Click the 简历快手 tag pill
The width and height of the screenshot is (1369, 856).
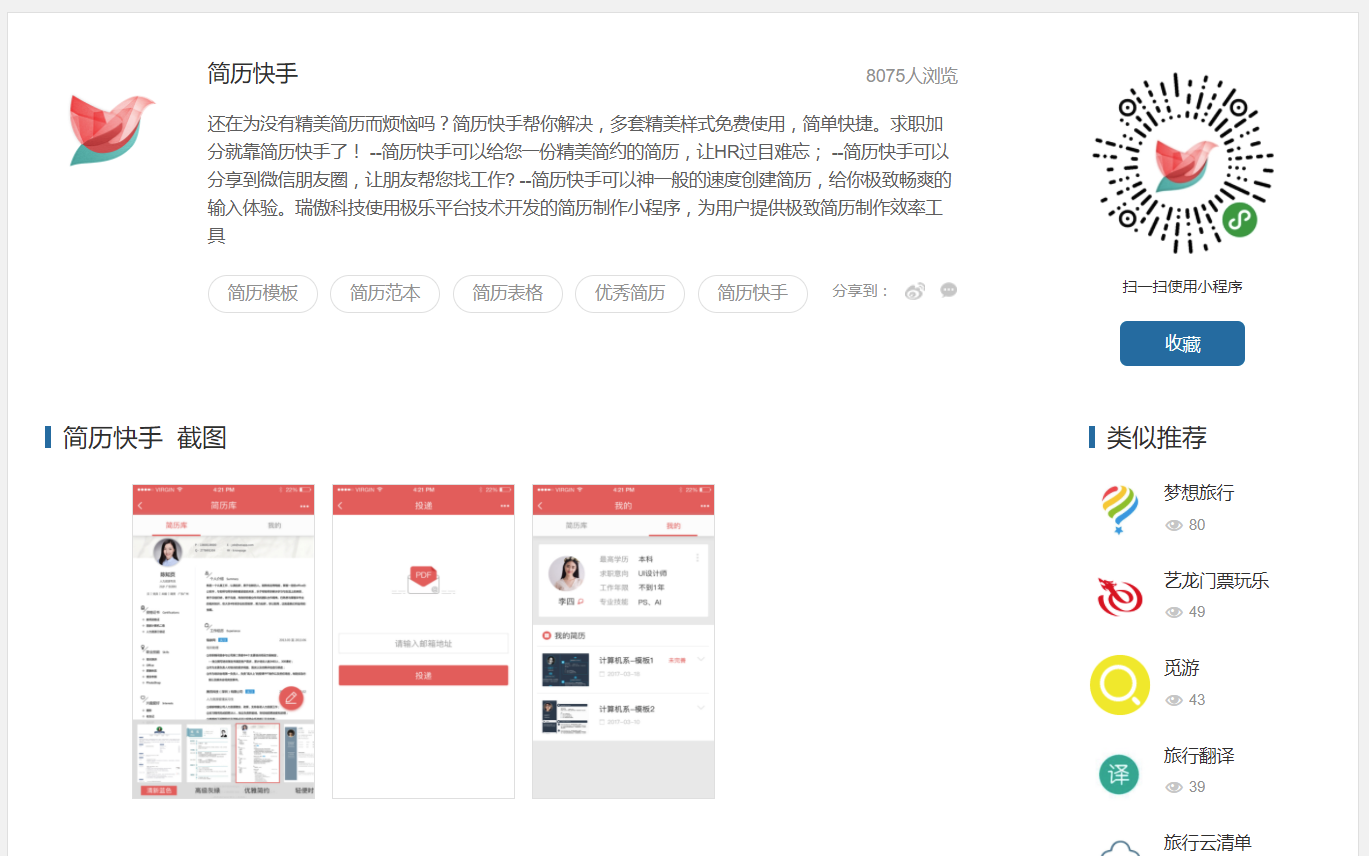pos(752,294)
